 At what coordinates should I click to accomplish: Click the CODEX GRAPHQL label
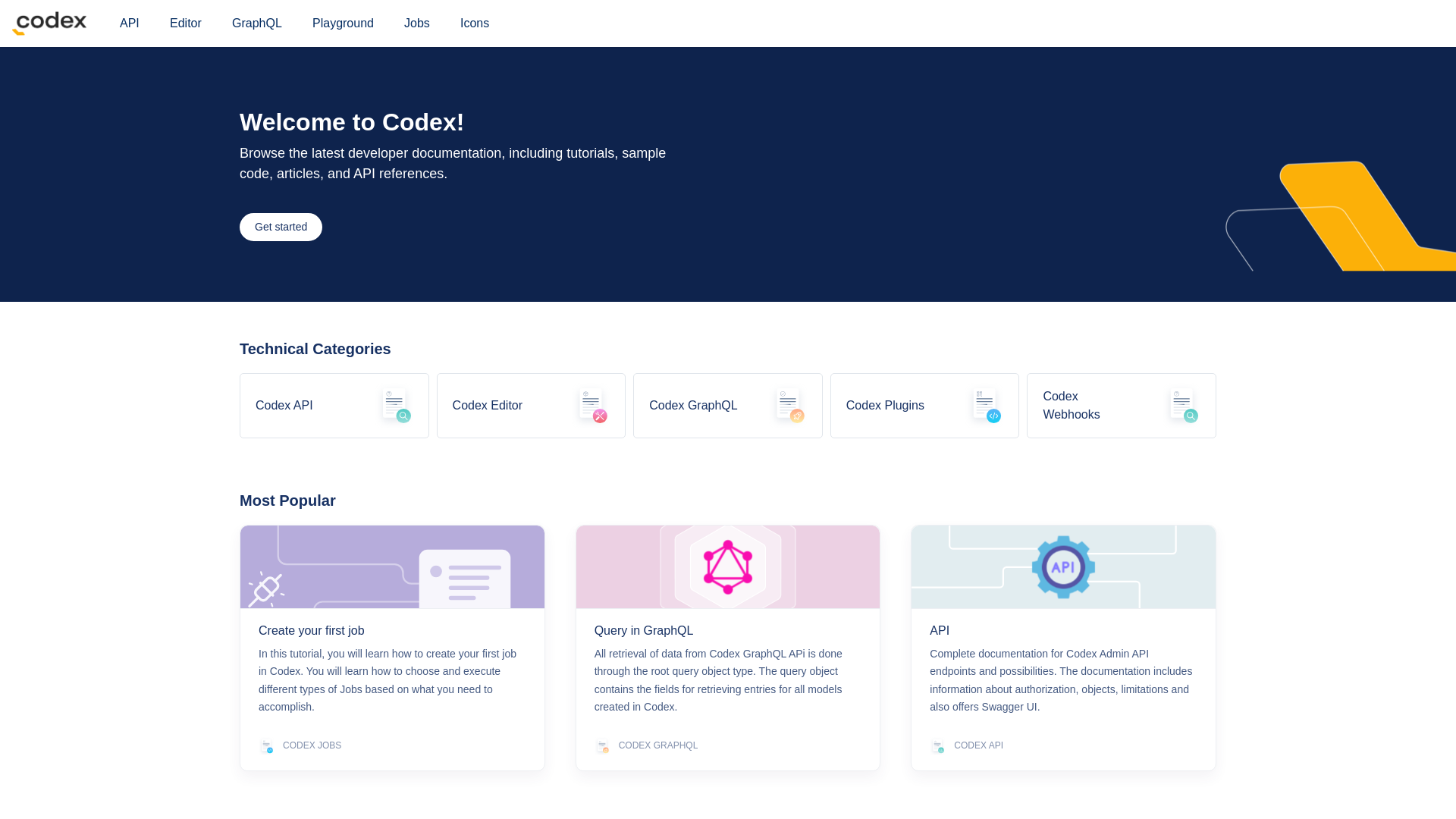click(658, 745)
